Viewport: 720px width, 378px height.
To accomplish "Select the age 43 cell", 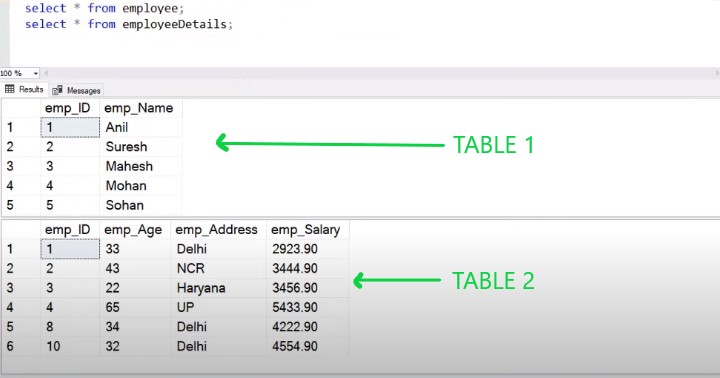I will point(135,268).
